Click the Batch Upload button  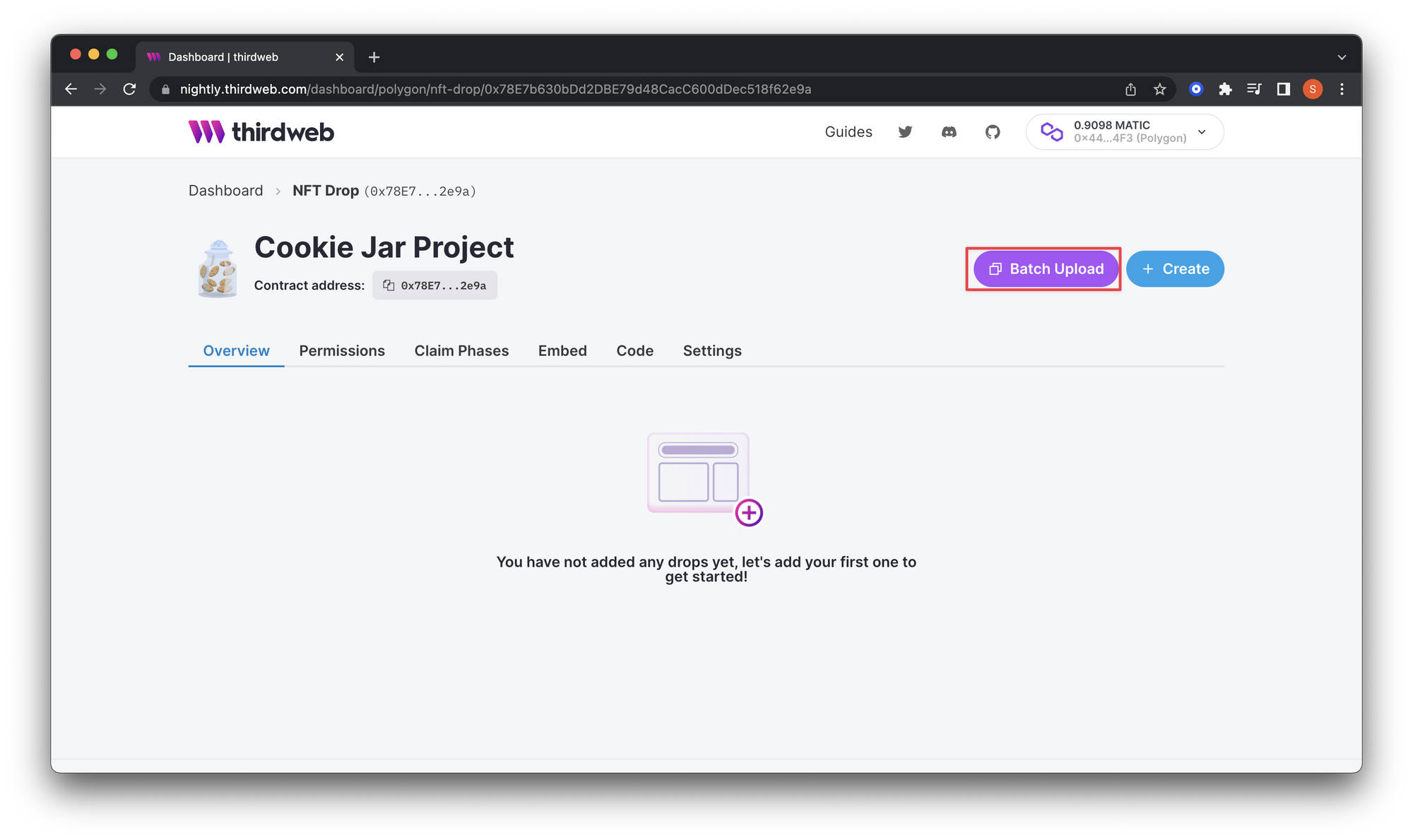tap(1046, 269)
